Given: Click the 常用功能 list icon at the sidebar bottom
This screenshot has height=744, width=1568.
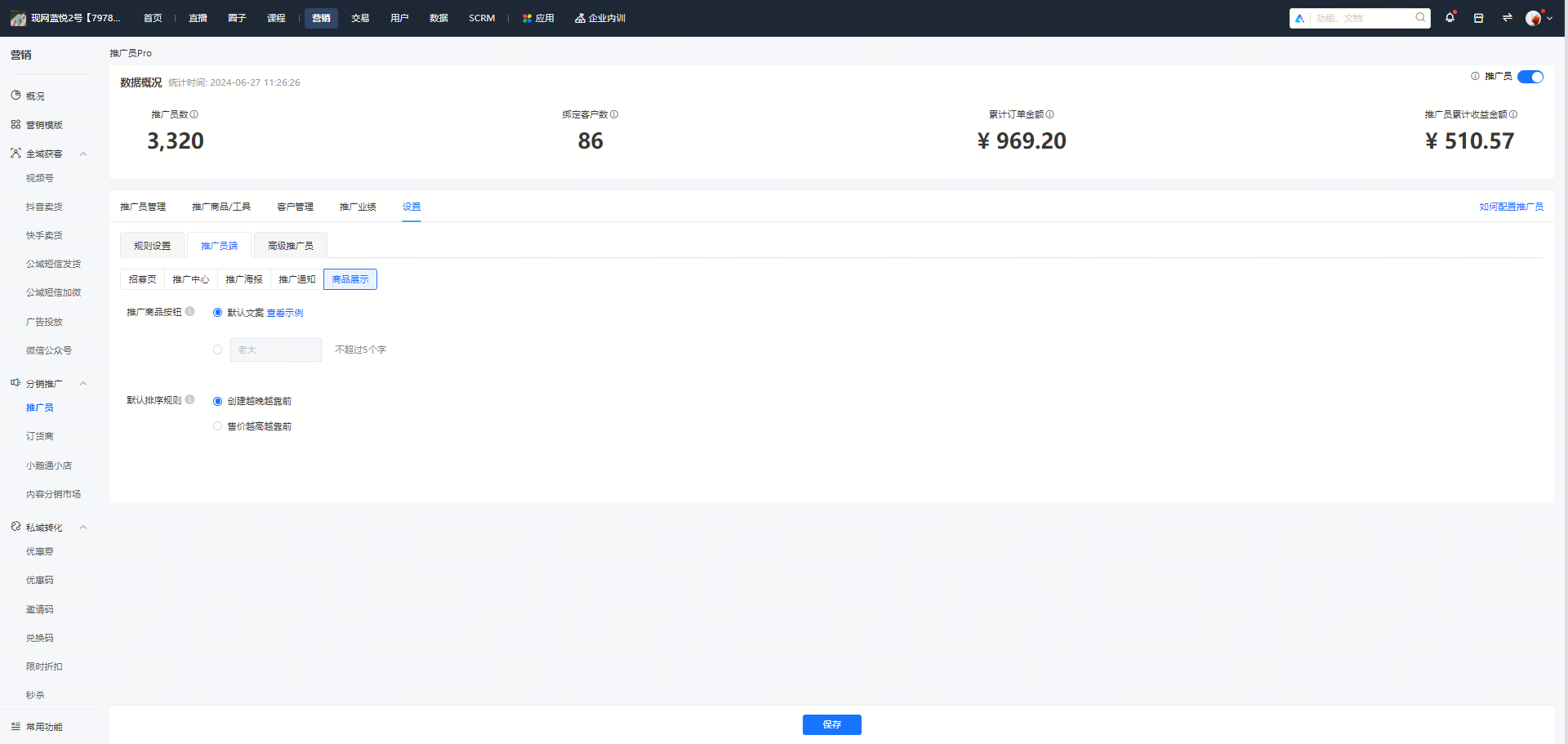Looking at the screenshot, I should [16, 726].
